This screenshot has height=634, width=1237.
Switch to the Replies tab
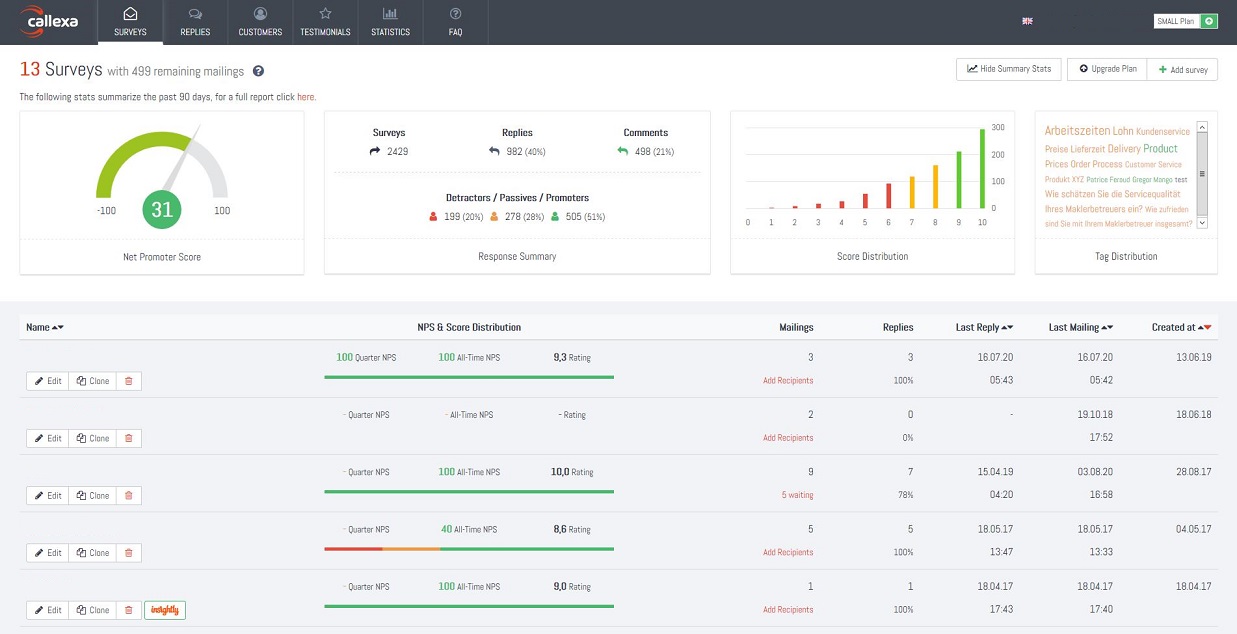[195, 22]
